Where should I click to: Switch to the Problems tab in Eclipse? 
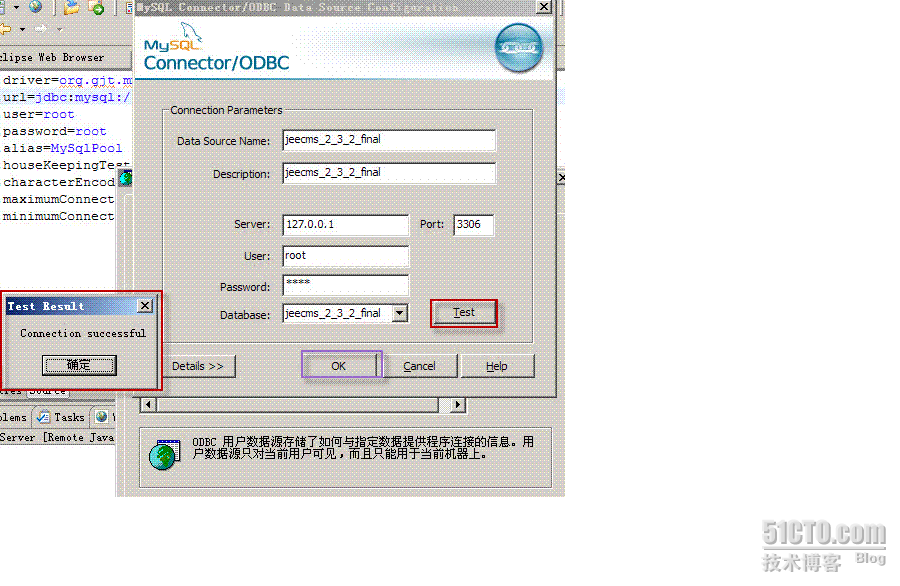(x=13, y=417)
